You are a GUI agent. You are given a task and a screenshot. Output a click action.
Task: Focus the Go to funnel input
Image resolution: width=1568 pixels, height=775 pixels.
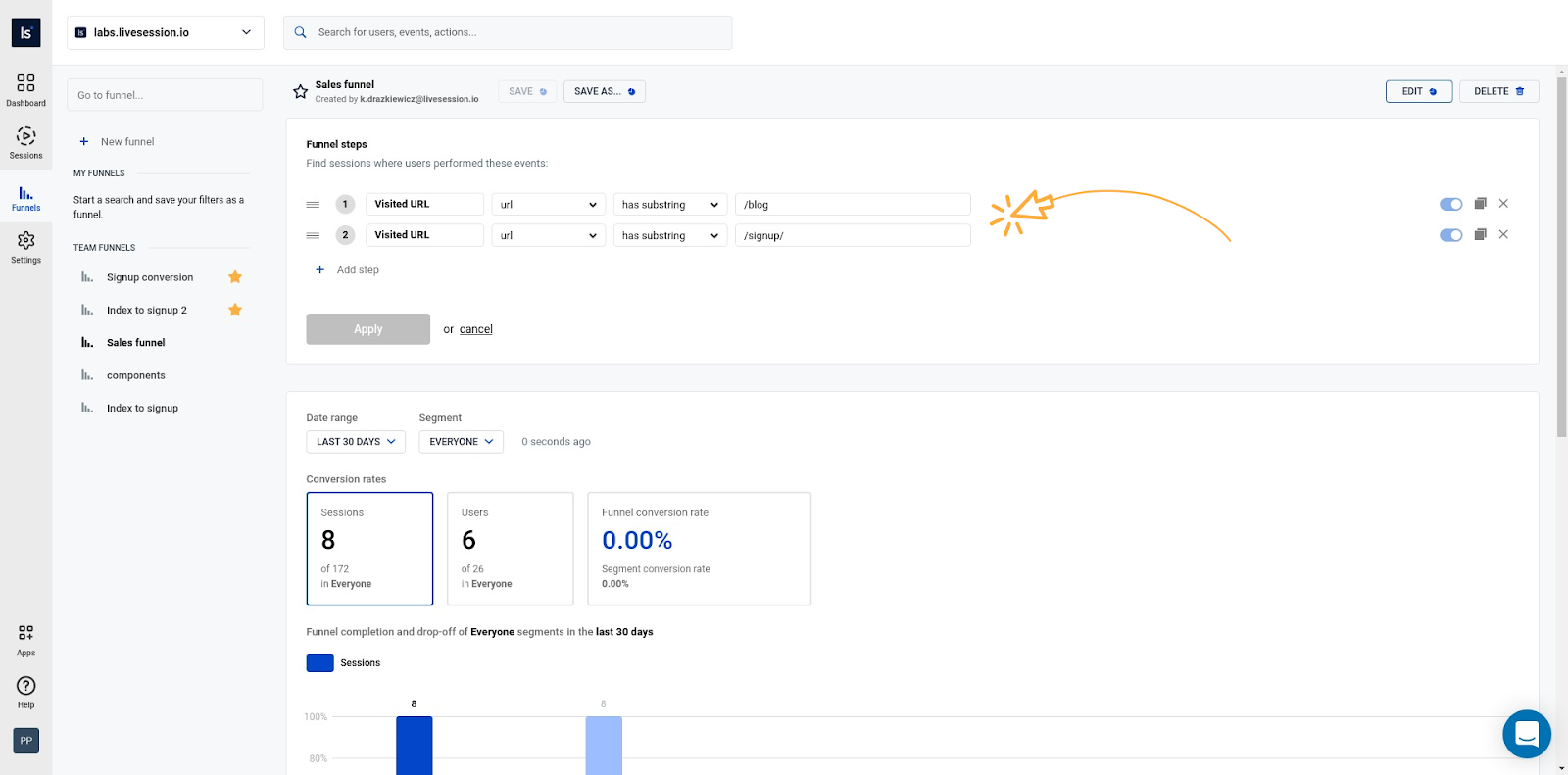pos(165,95)
